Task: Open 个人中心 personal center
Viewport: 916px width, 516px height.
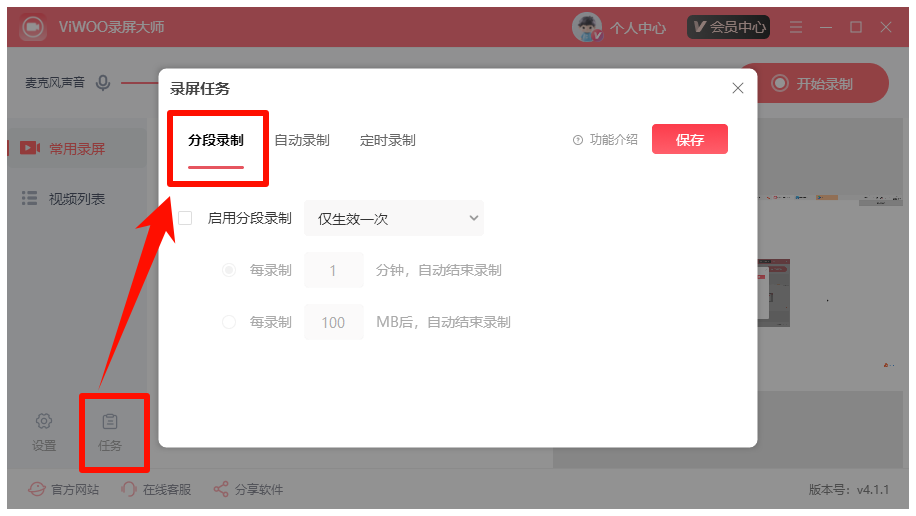Action: tap(637, 27)
